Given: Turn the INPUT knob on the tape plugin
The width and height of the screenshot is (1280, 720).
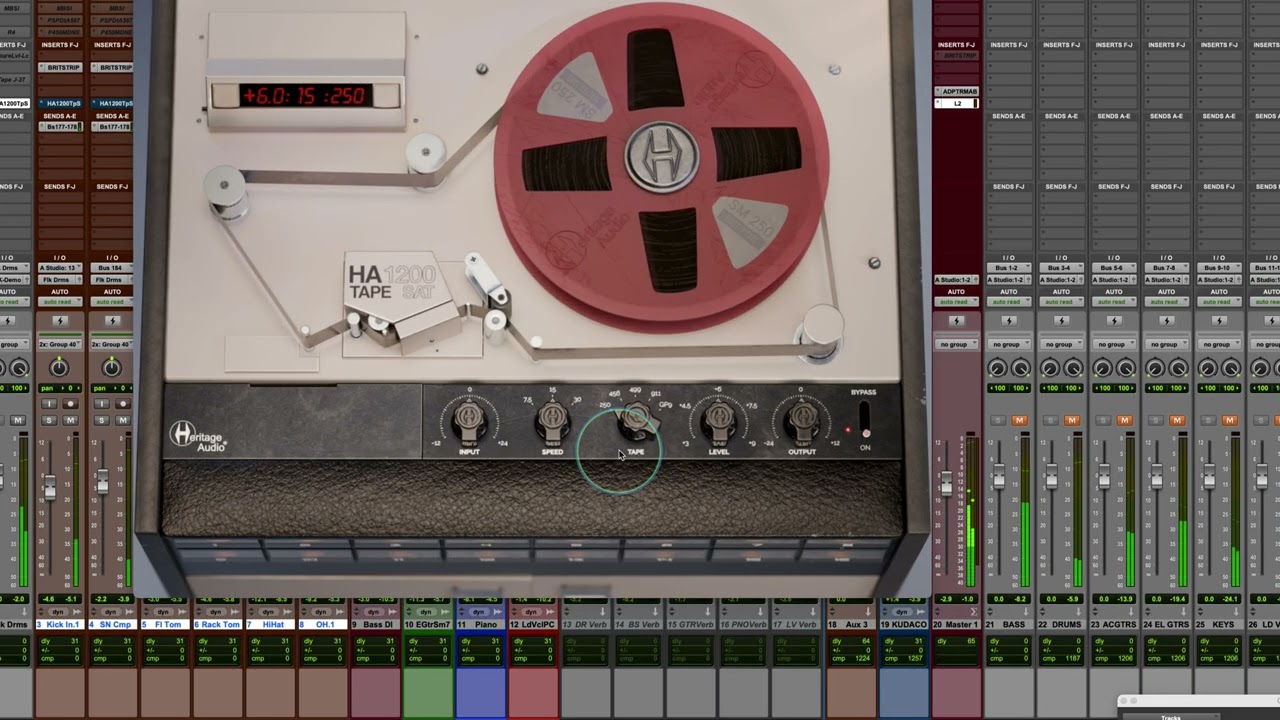Looking at the screenshot, I should (469, 421).
